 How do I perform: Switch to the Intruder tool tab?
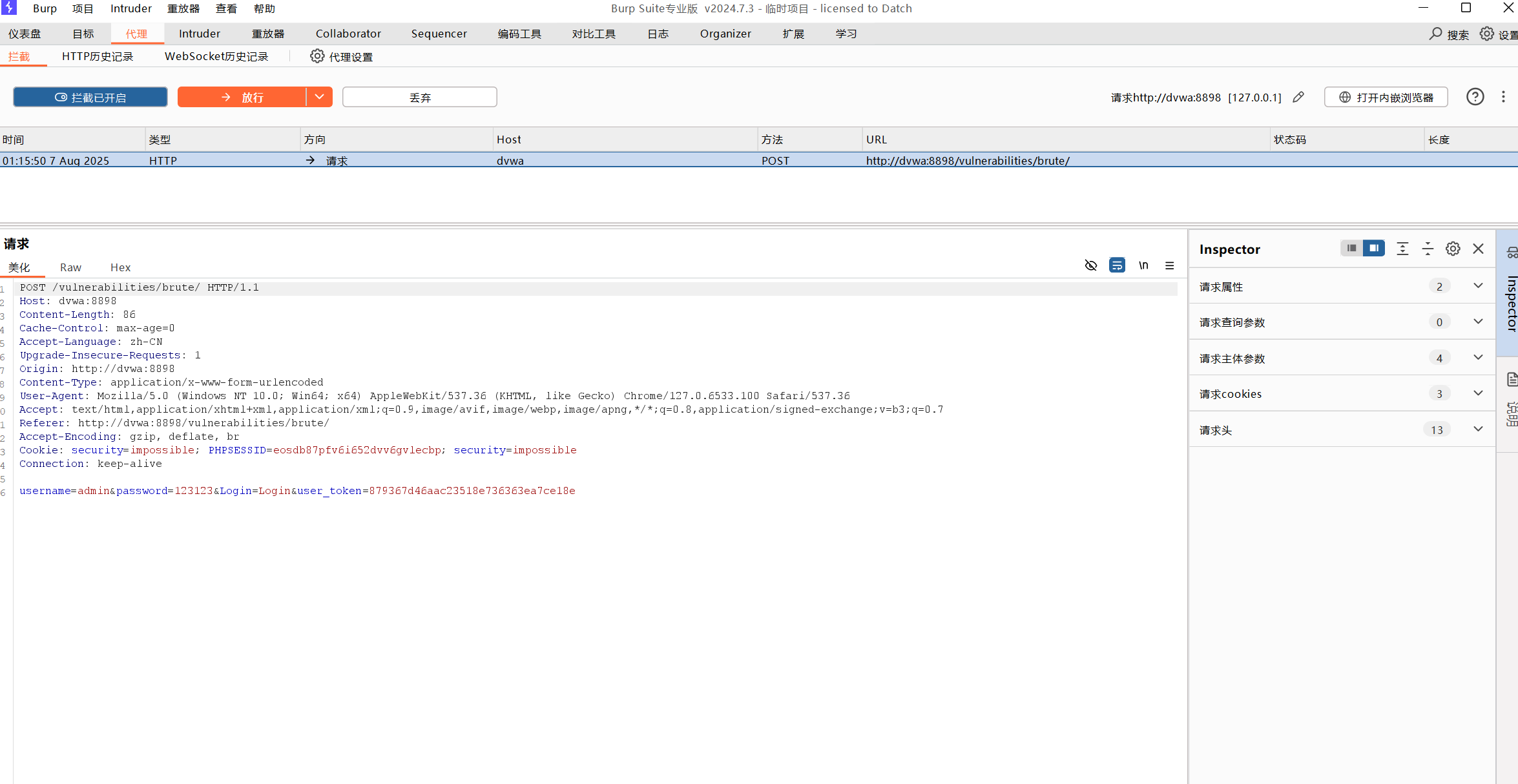point(200,34)
